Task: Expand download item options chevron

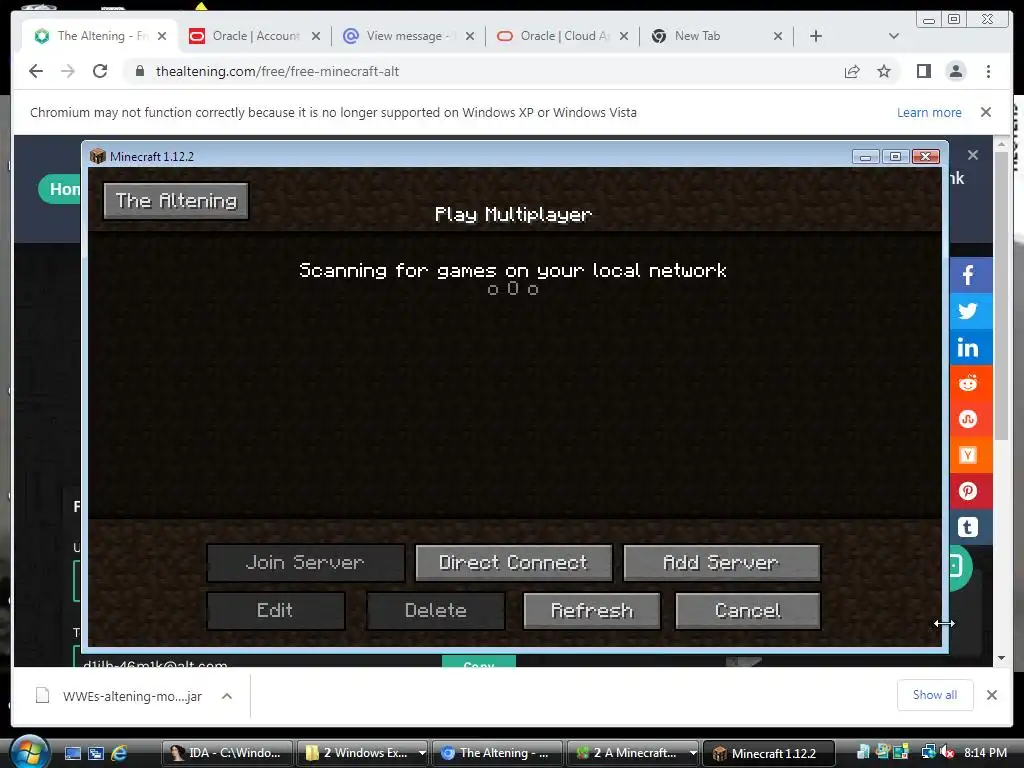Action: point(227,696)
